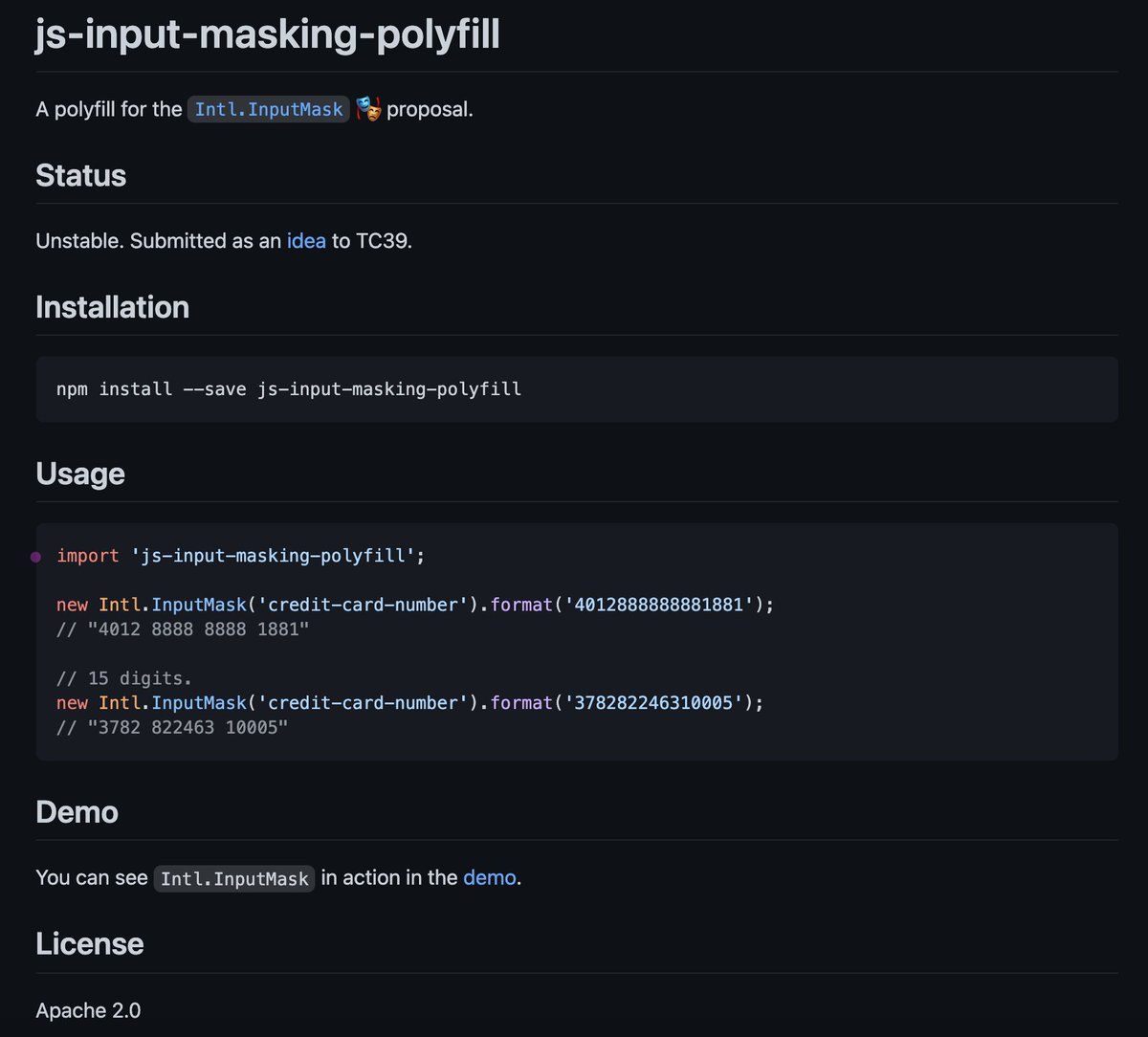Open the Intl.InputMask proposal link
This screenshot has width=1148, height=1037.
268,109
